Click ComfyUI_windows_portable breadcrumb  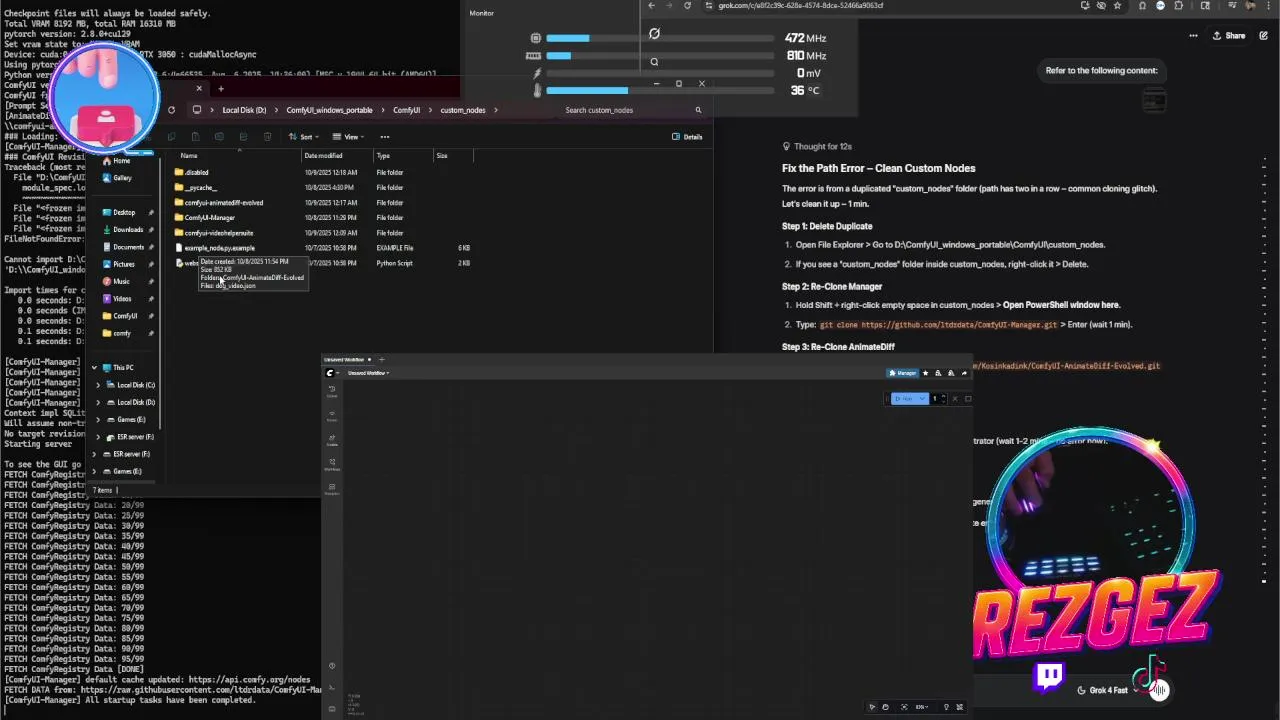point(329,110)
